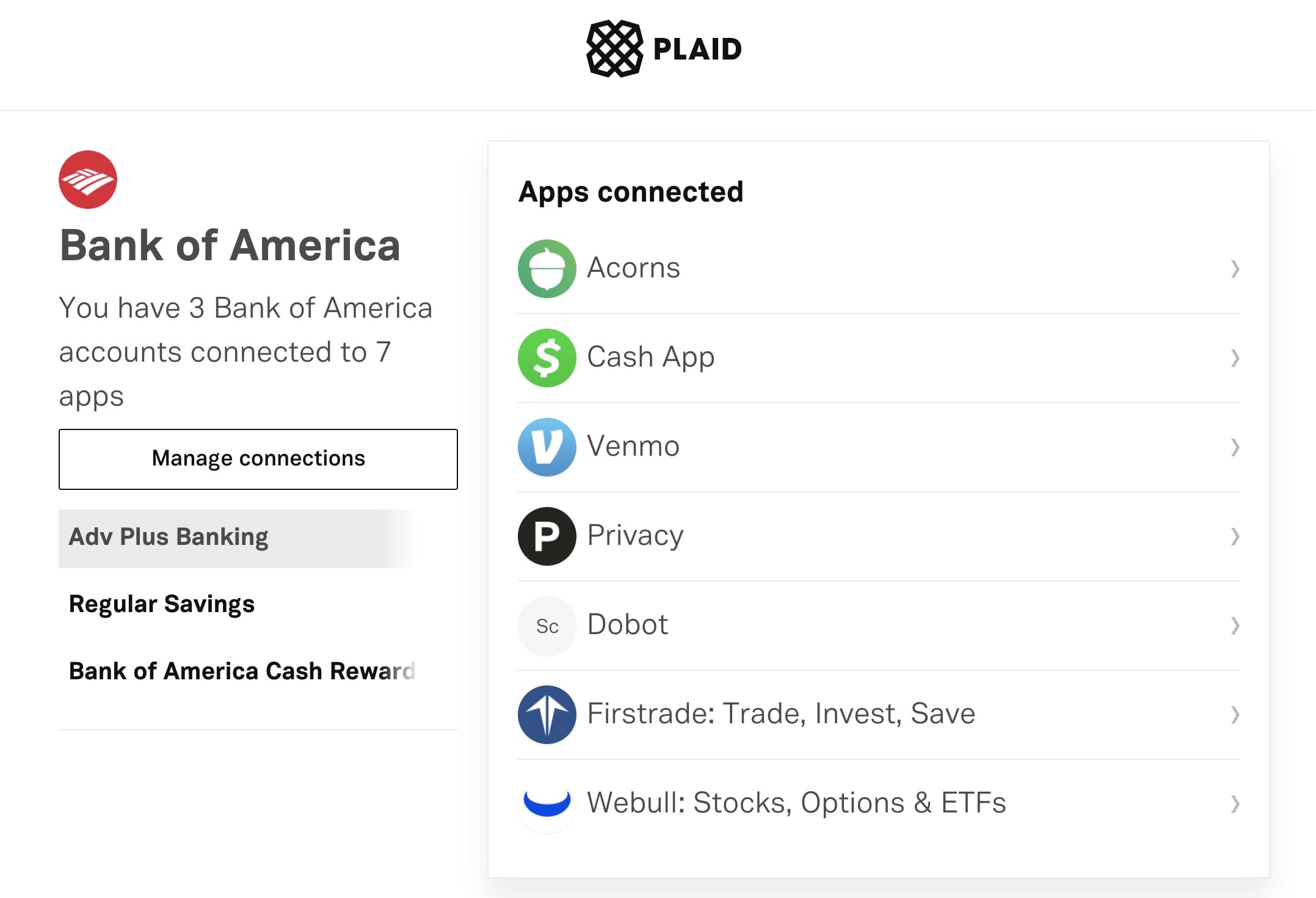Open Cash App row chevron arrow
This screenshot has width=1316, height=898.
point(1235,358)
